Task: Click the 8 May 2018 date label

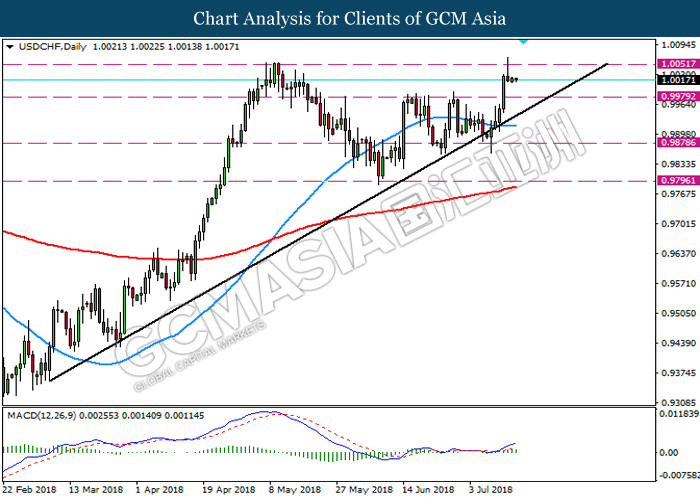Action: click(295, 490)
